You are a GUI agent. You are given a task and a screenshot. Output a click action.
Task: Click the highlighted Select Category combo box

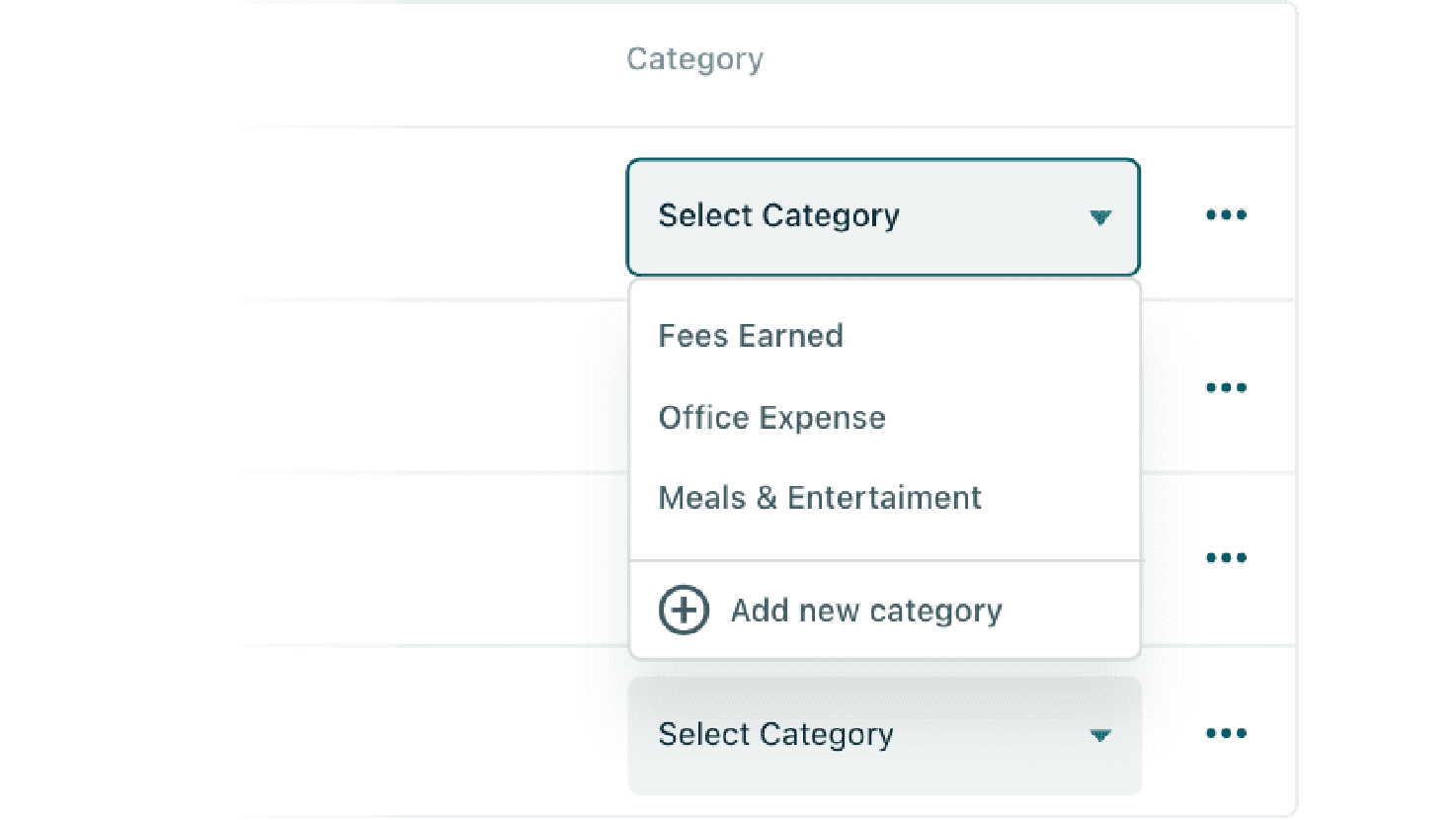coord(883,216)
